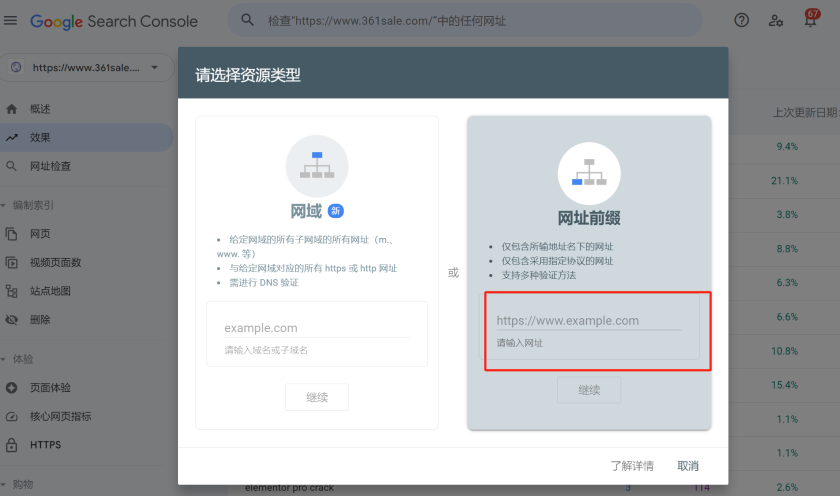Open notifications bell with 67 badge
This screenshot has width=840, height=496.
pyautogui.click(x=811, y=19)
